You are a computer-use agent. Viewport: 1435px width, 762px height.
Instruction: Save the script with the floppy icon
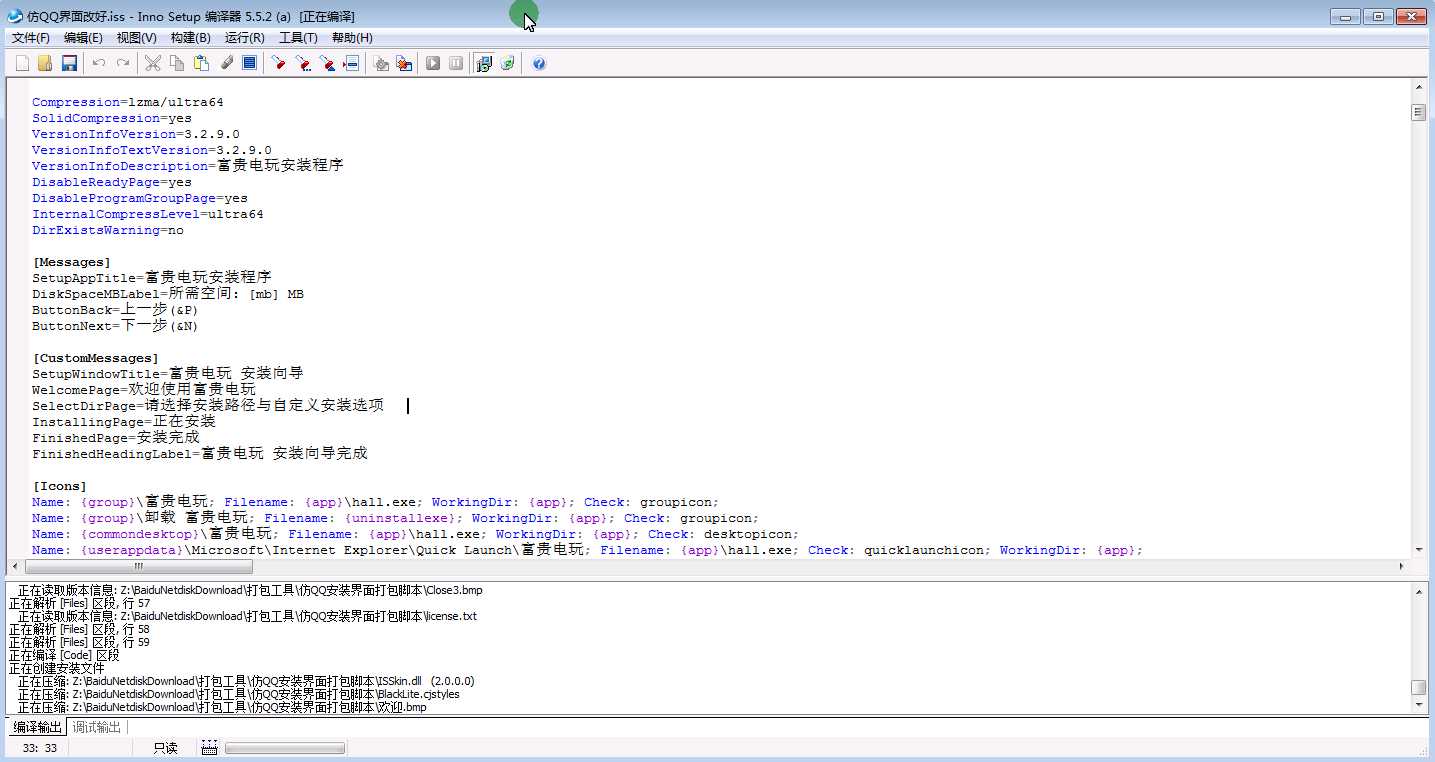[x=69, y=63]
